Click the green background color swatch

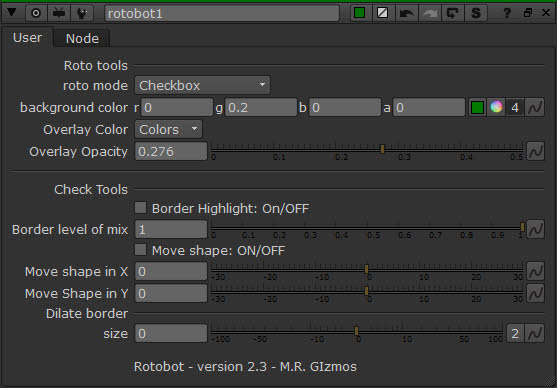(x=477, y=107)
